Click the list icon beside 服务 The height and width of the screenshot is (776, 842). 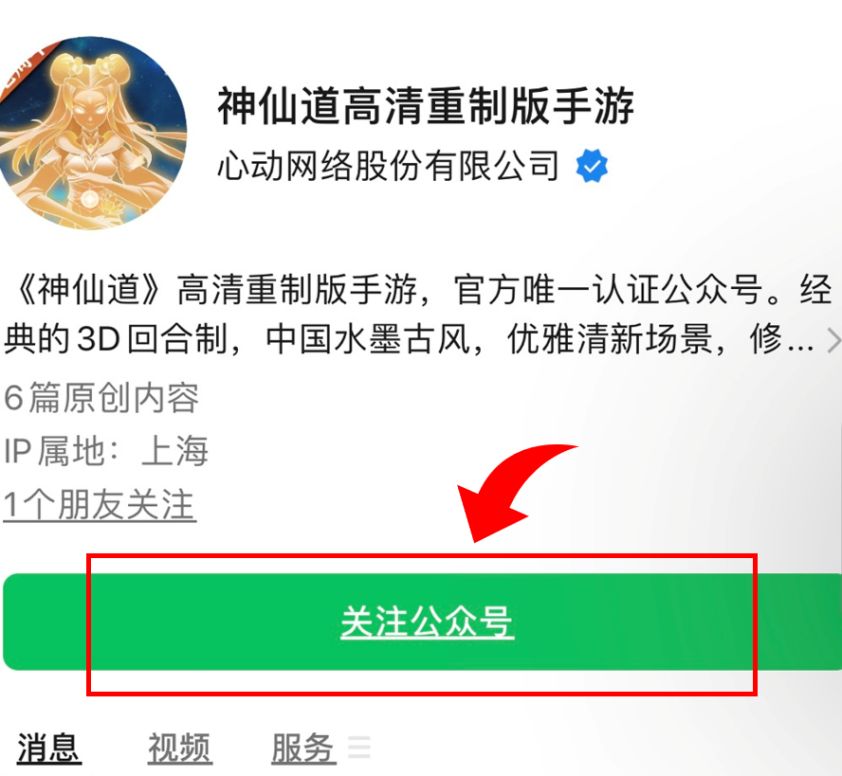359,747
